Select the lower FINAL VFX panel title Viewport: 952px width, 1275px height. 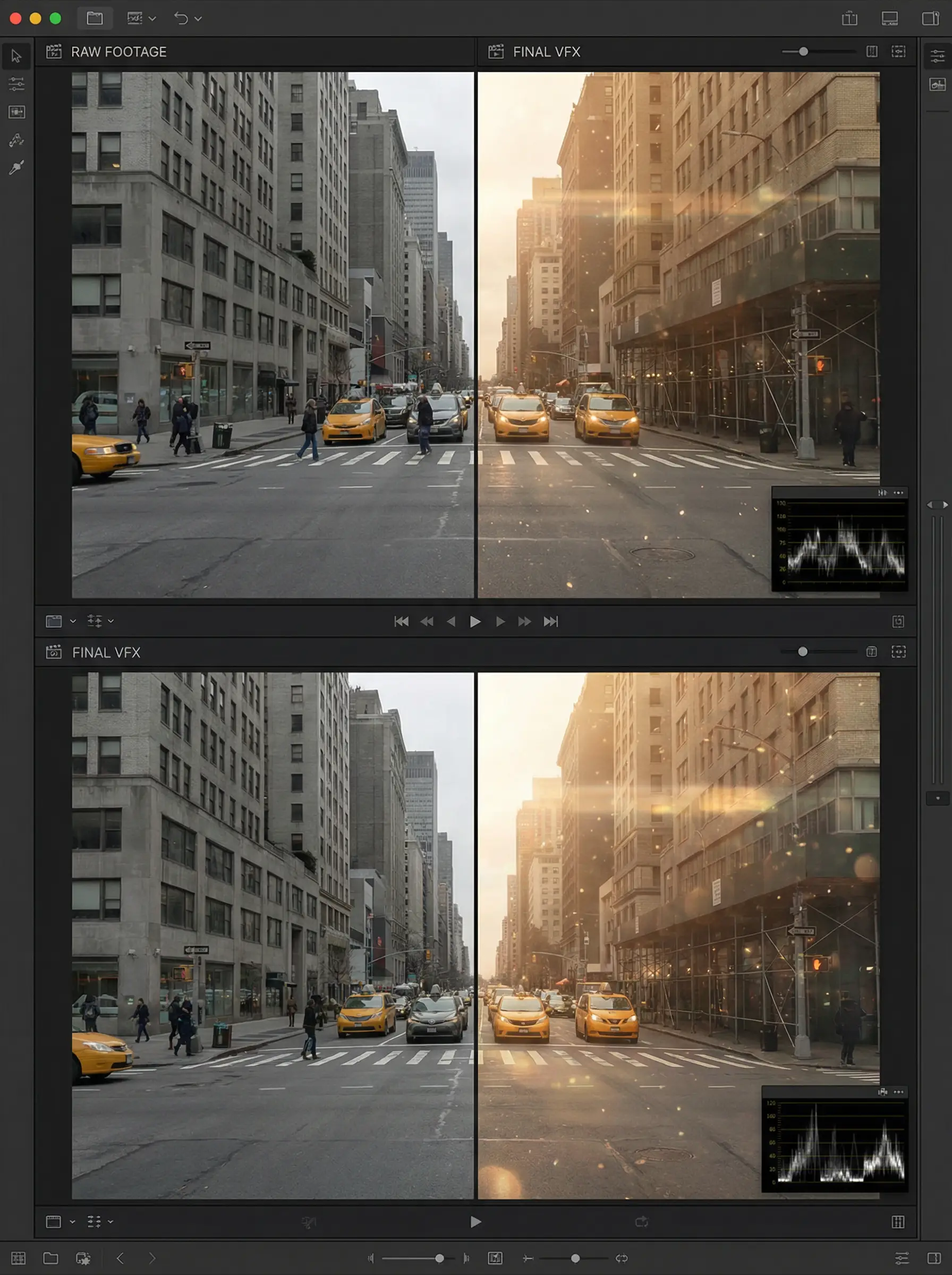point(106,652)
